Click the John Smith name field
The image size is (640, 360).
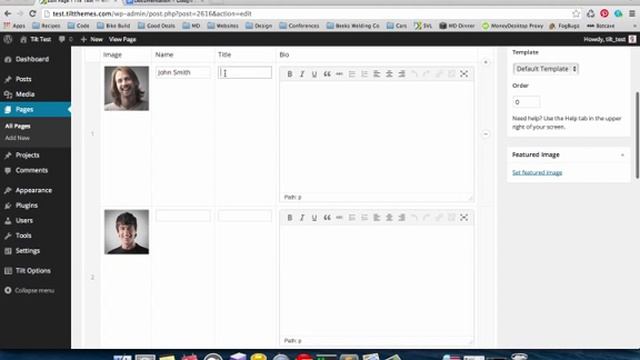[x=183, y=72]
